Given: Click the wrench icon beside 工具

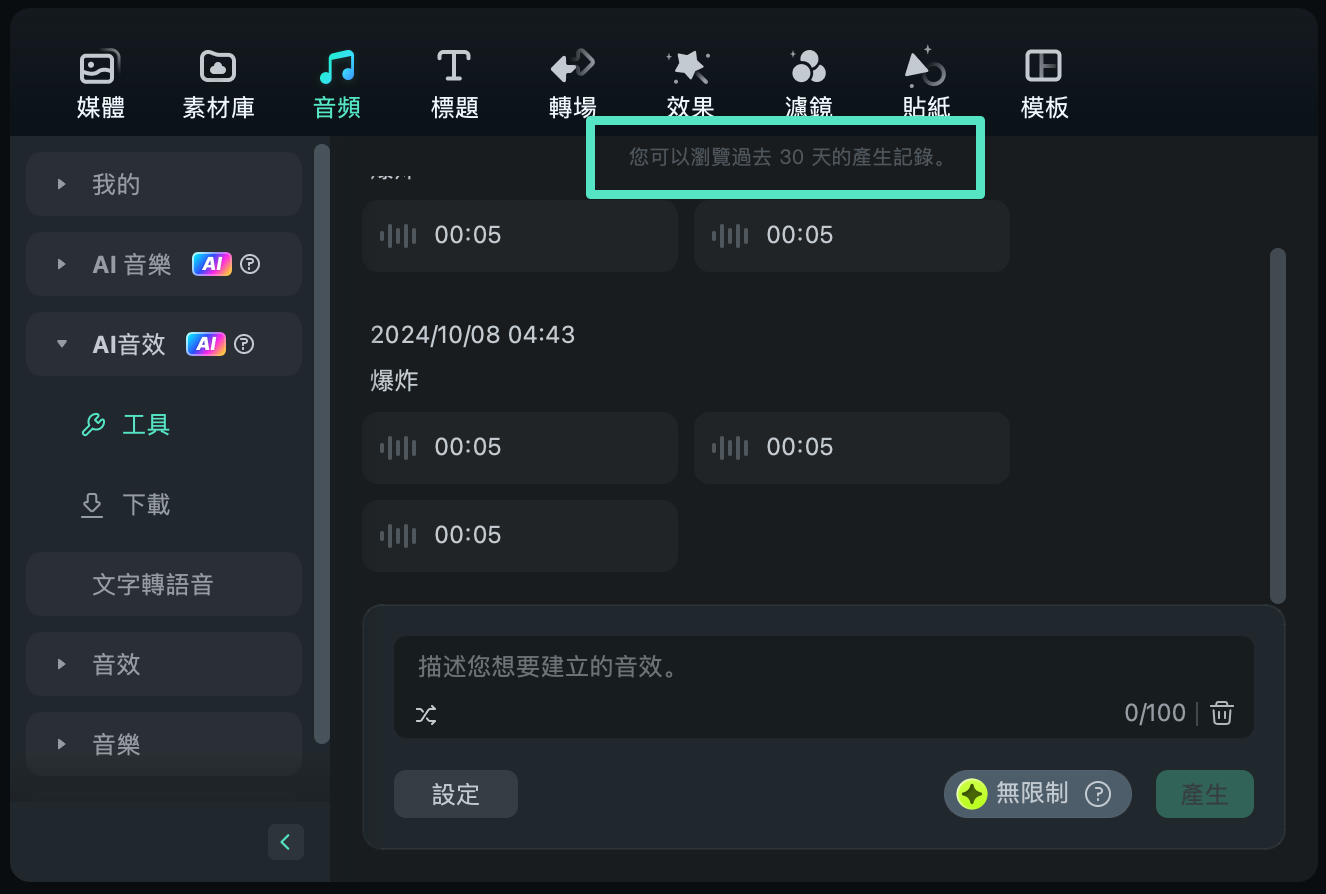Looking at the screenshot, I should coord(93,425).
